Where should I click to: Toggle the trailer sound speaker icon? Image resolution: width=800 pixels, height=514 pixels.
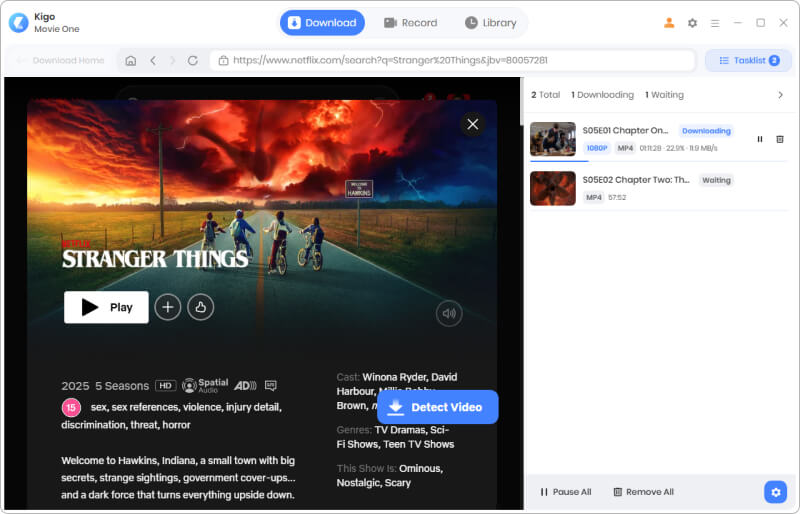pos(449,313)
